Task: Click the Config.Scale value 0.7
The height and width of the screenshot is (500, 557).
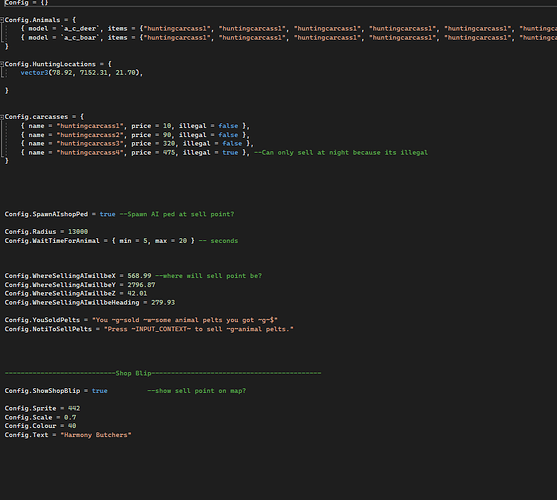Action: point(70,417)
